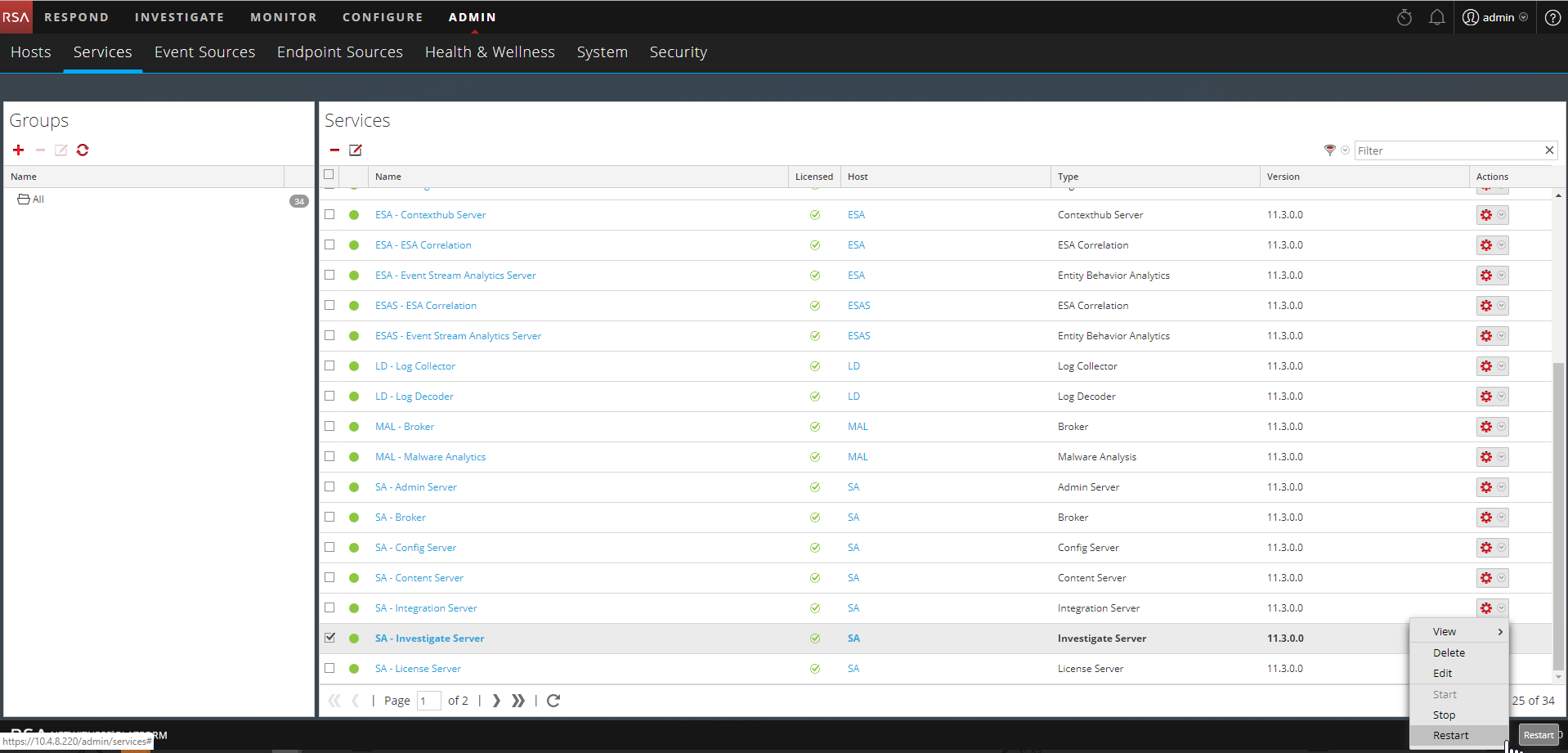The height and width of the screenshot is (753, 1568).
Task: Expand the actions chevron for MAL - Broker
Action: point(1501,426)
